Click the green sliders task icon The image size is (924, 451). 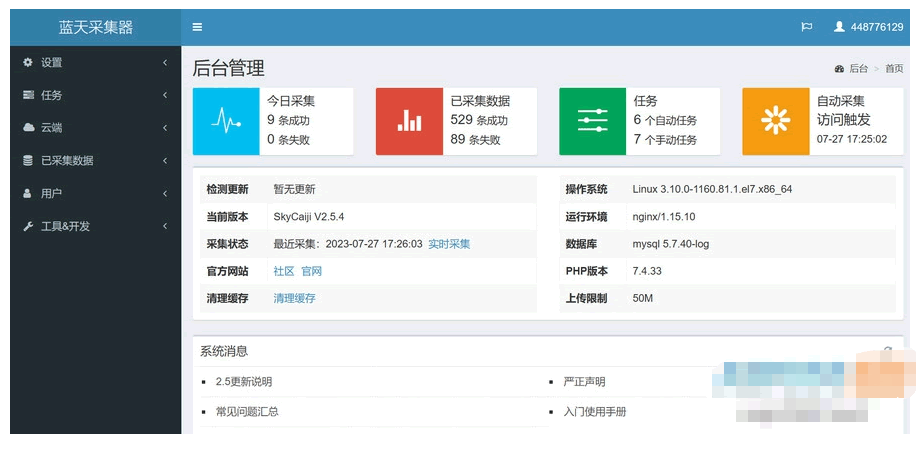[592, 121]
